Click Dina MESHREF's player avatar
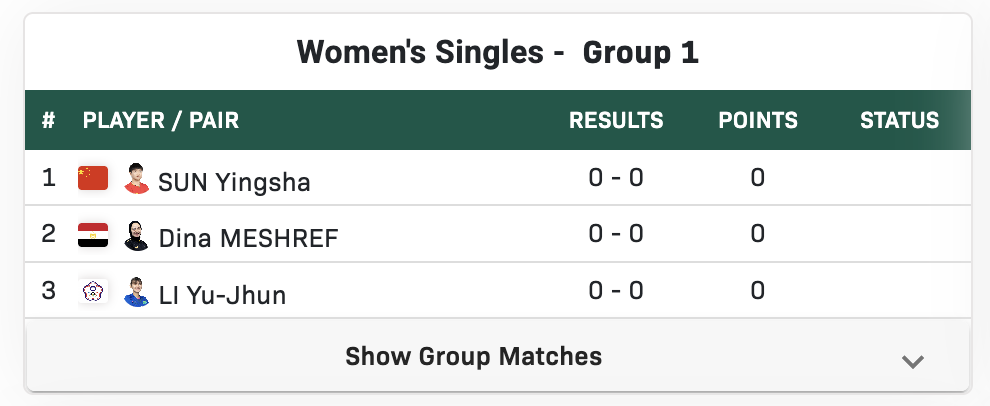Screen dimensions: 990x406 pyautogui.click(x=136, y=236)
